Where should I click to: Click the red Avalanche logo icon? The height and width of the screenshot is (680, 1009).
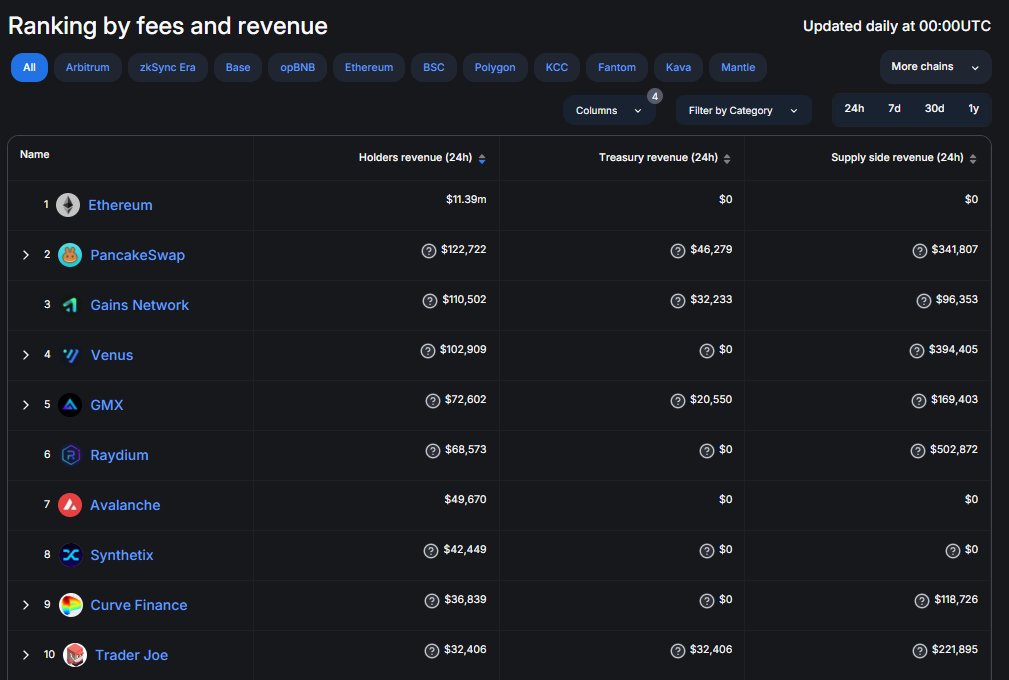coord(70,505)
